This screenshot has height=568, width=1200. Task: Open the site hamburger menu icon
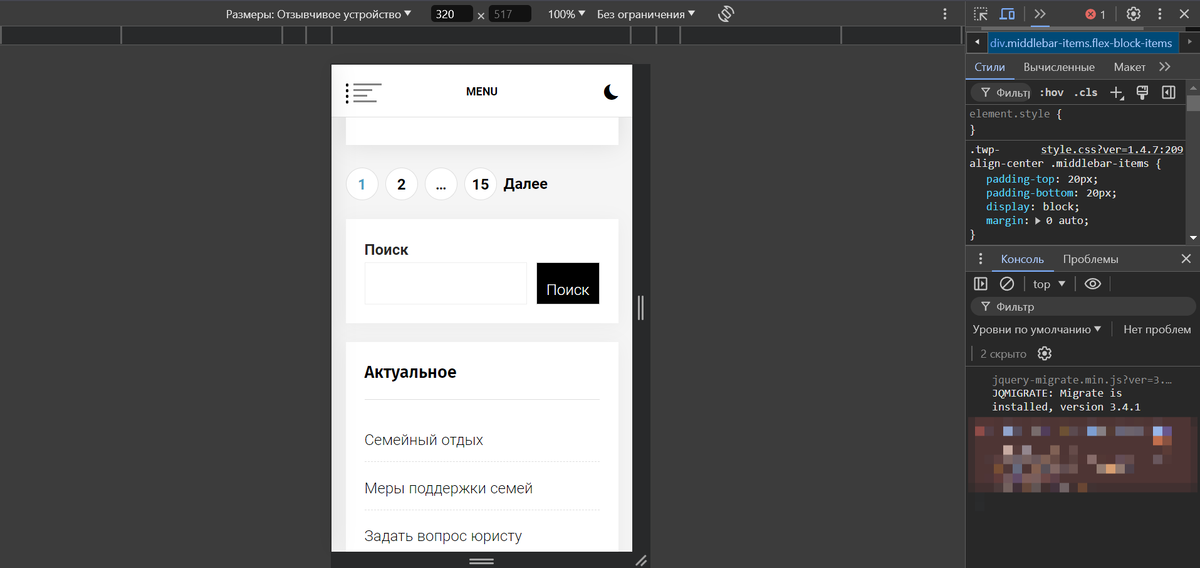click(364, 93)
